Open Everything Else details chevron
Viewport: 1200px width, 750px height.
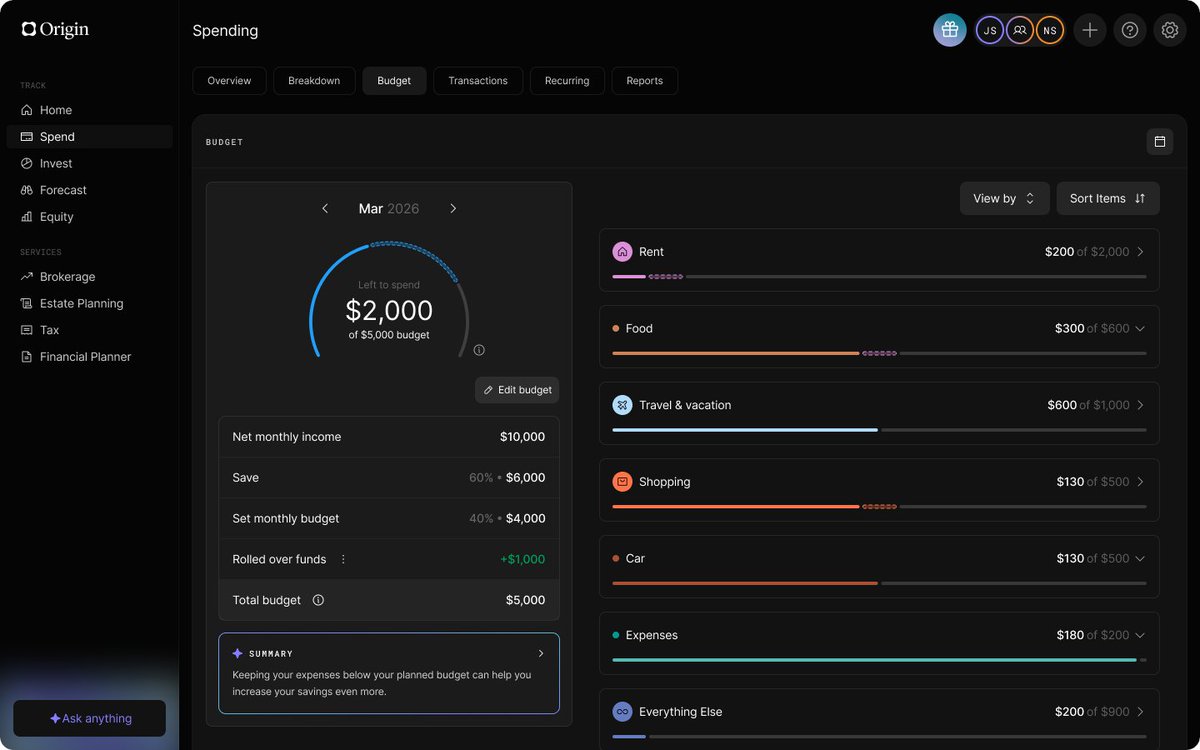pyautogui.click(x=1140, y=712)
